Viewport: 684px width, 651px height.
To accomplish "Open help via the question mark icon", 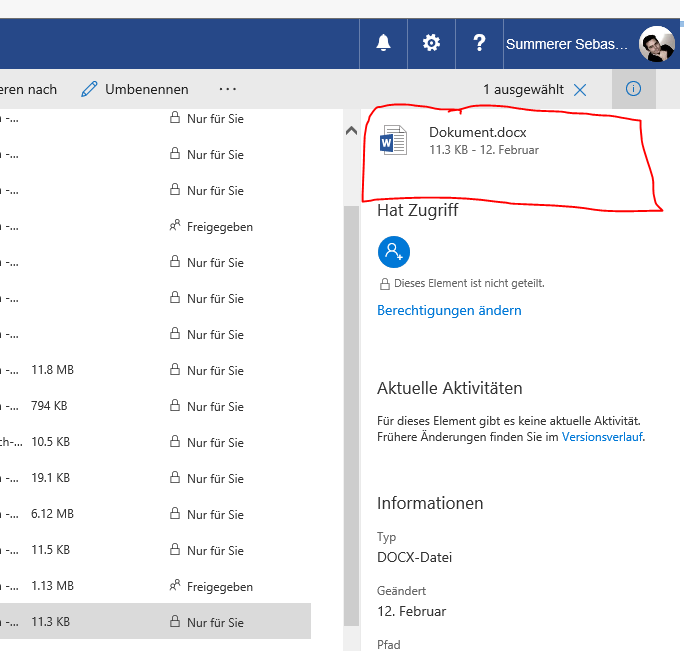I will coord(479,43).
